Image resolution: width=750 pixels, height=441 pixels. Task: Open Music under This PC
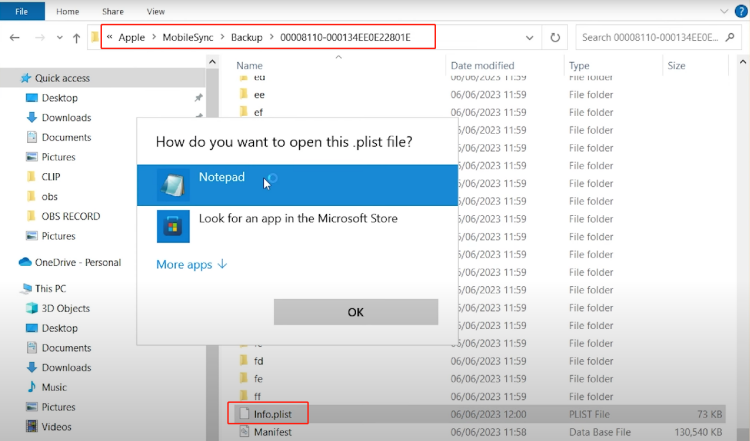click(x=54, y=387)
